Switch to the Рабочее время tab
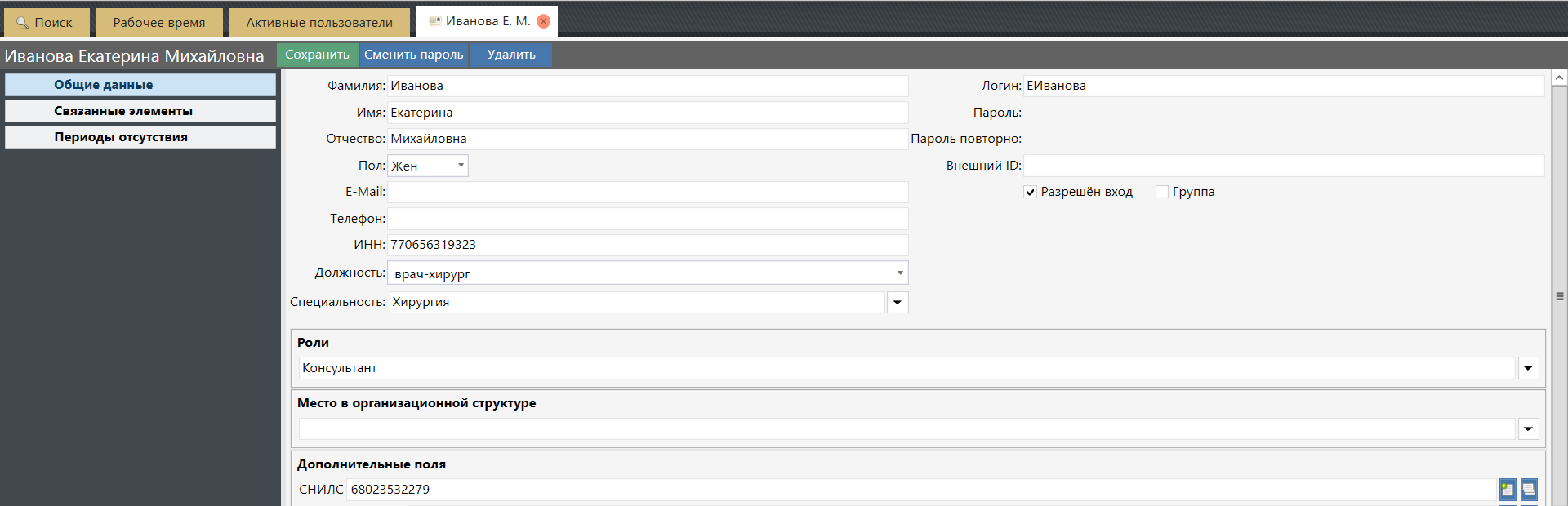The height and width of the screenshot is (506, 1568). (159, 23)
